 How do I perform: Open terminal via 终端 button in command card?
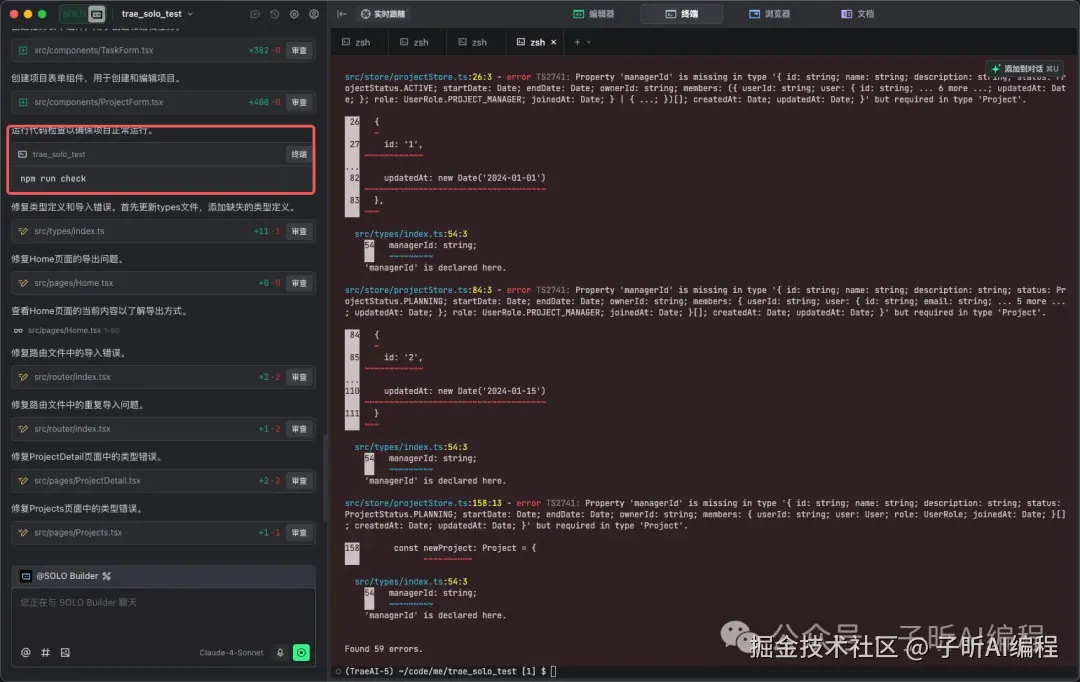299,154
